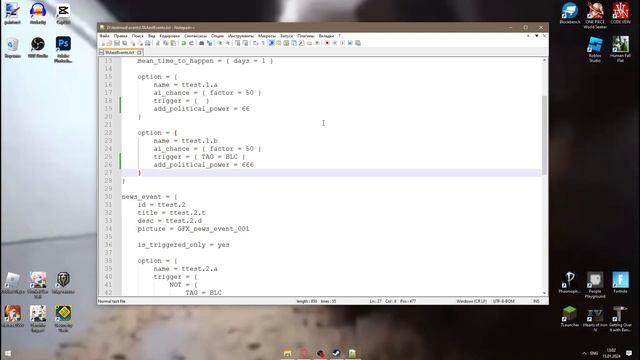The width and height of the screenshot is (640, 360).
Task: Open the Опции menu
Action: (x=217, y=36)
